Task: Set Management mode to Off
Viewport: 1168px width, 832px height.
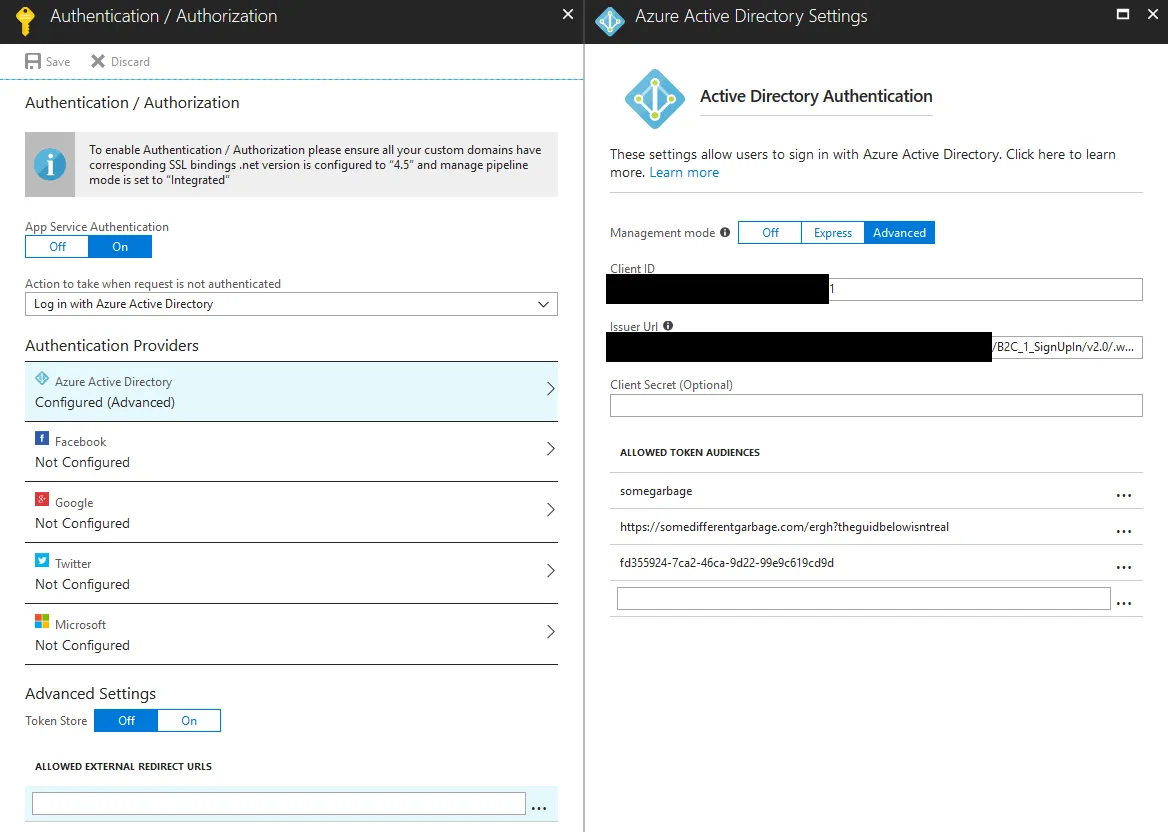Action: (770, 232)
